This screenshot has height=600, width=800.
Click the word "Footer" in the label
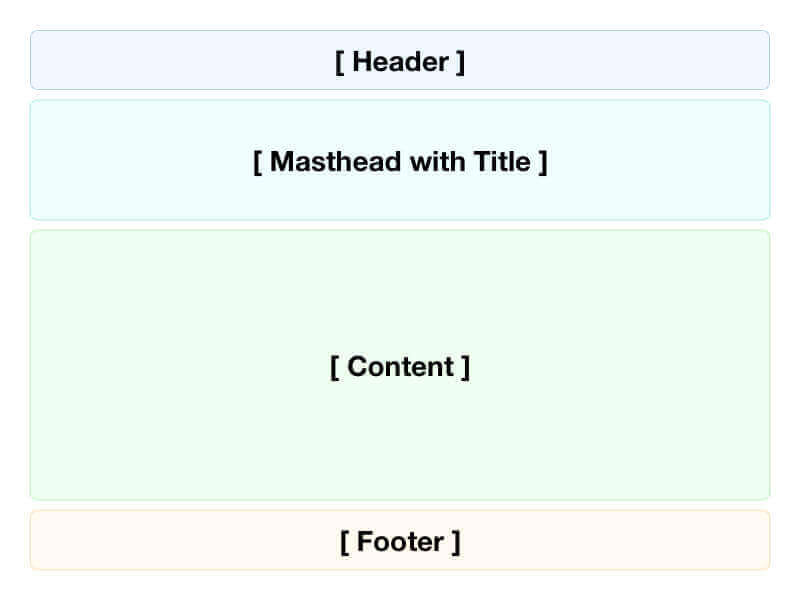[x=400, y=542]
